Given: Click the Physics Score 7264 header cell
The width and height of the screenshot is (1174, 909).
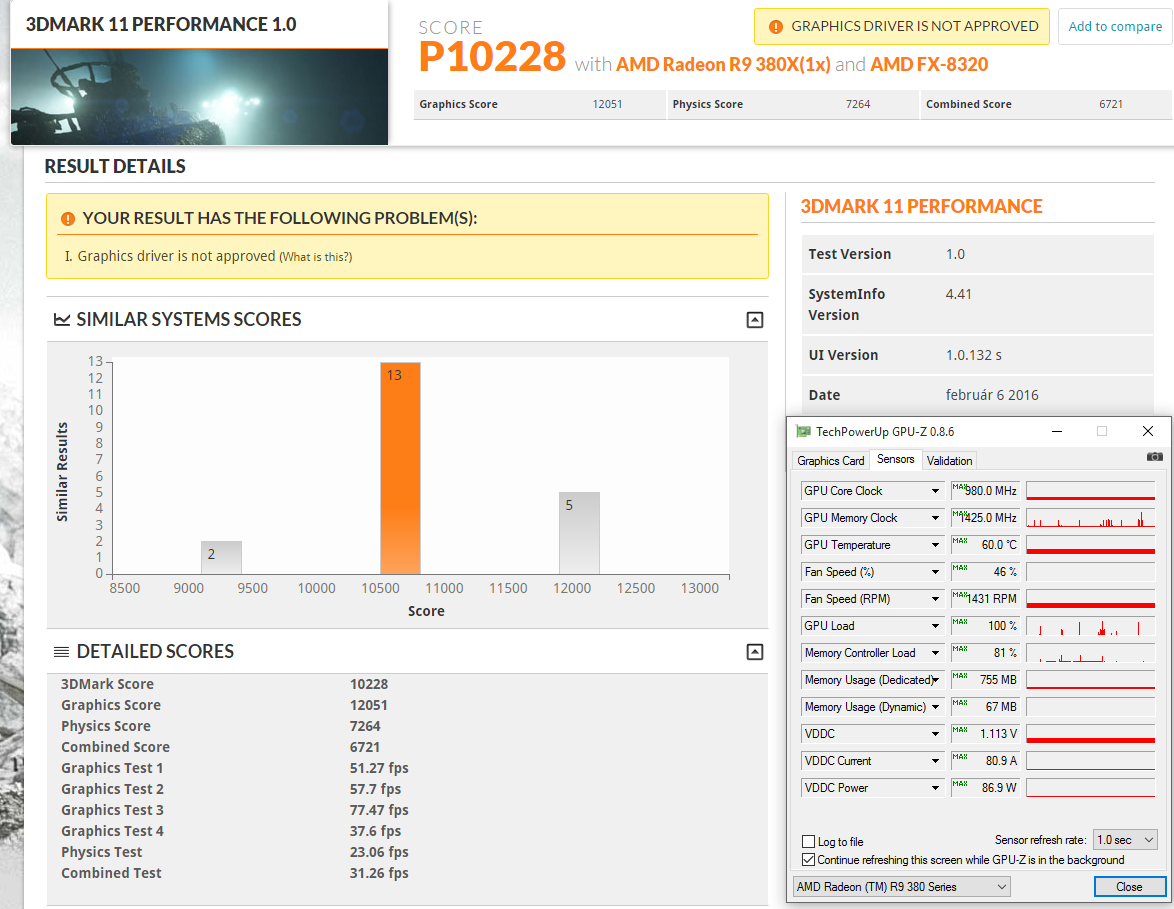Looking at the screenshot, I should coord(793,104).
